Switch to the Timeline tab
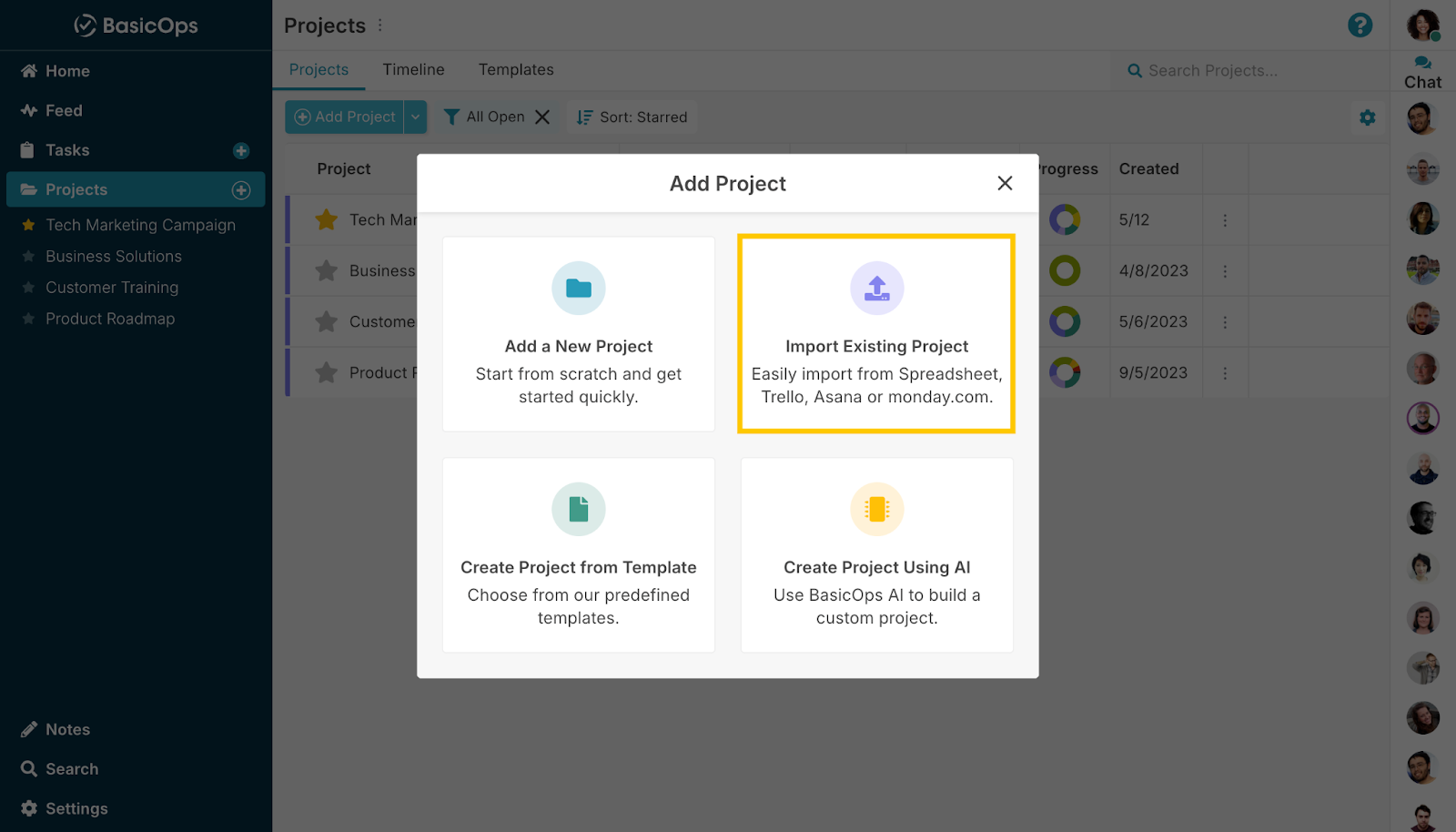The image size is (1456, 832). tap(413, 69)
